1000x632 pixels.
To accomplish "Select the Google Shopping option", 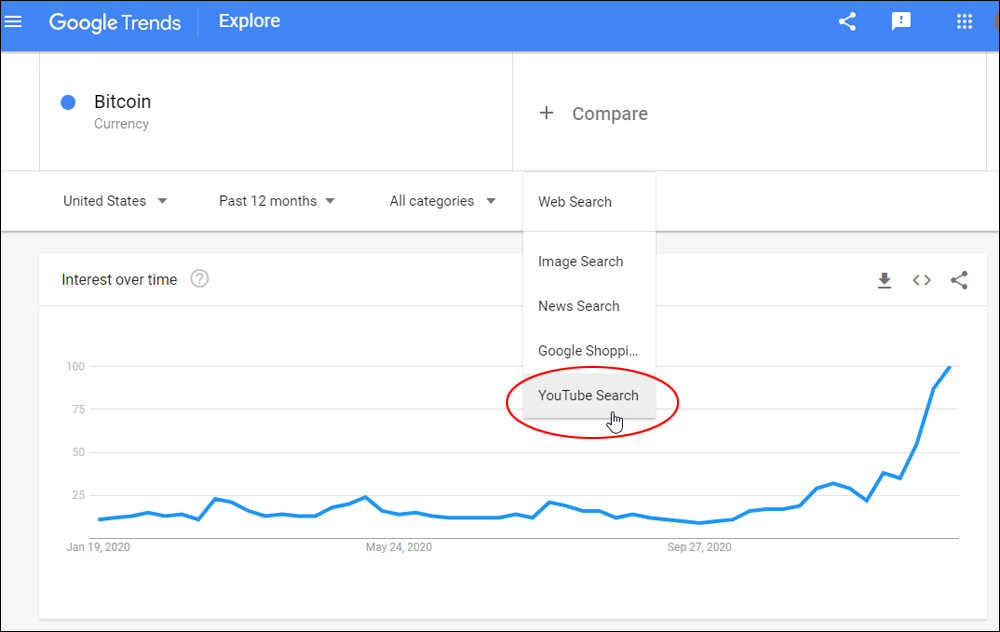I will (587, 351).
